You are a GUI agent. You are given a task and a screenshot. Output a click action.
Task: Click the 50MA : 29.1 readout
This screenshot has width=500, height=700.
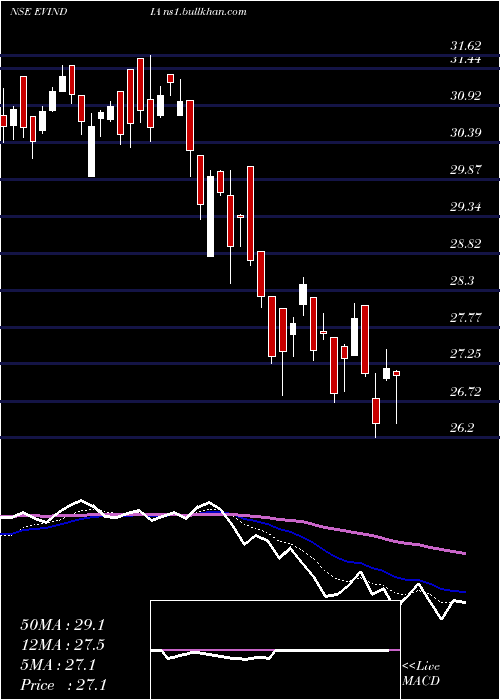pos(62,625)
